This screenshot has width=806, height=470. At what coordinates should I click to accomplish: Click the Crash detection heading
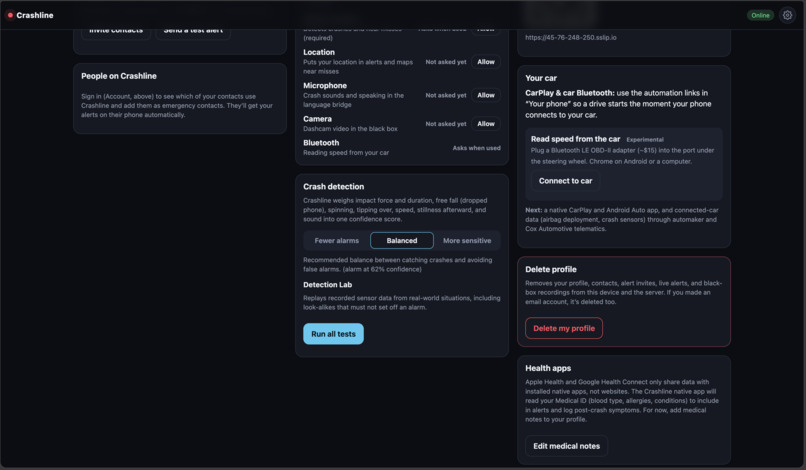coord(334,186)
